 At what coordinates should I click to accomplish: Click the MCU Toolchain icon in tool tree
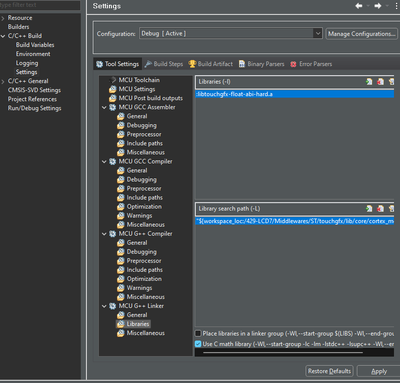[113, 80]
